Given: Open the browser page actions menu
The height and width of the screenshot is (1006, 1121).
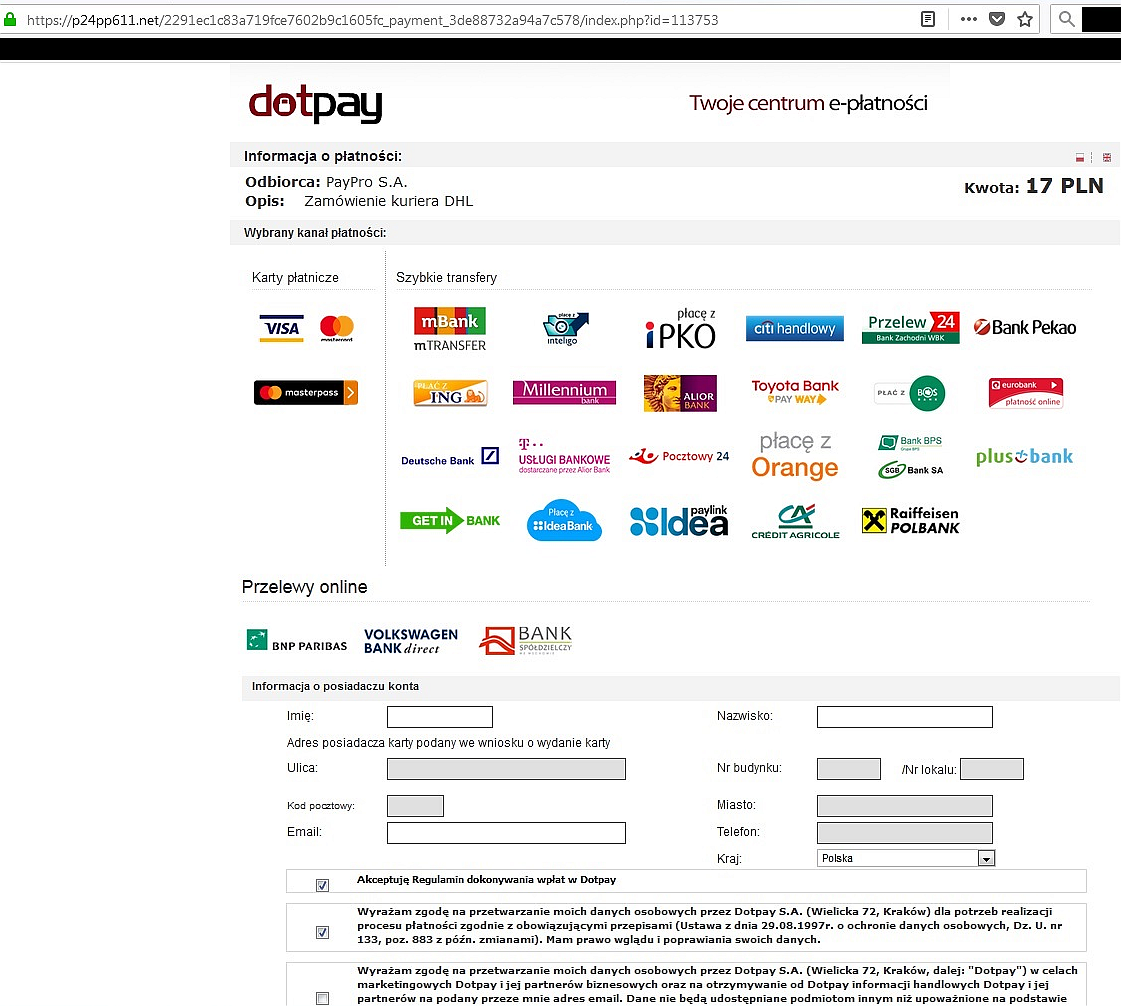Looking at the screenshot, I should point(968,19).
